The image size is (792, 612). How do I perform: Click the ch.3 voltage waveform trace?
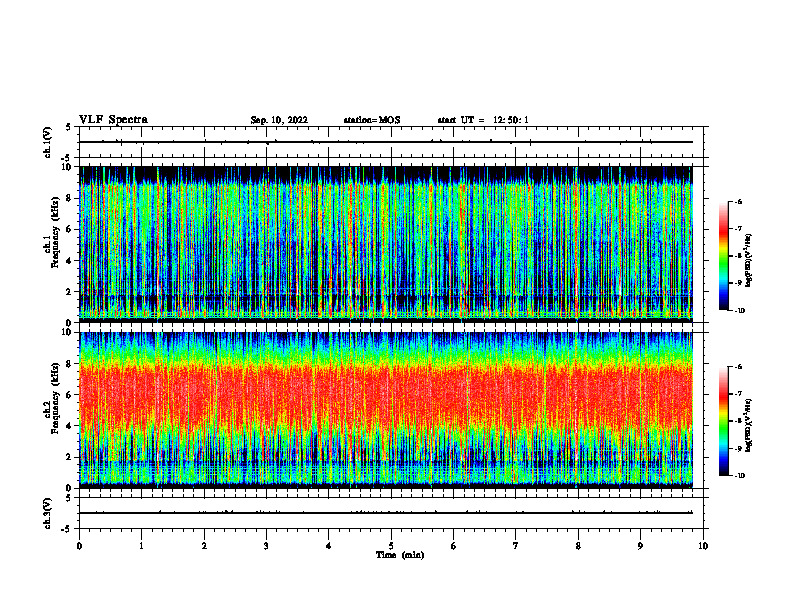tap(385, 513)
